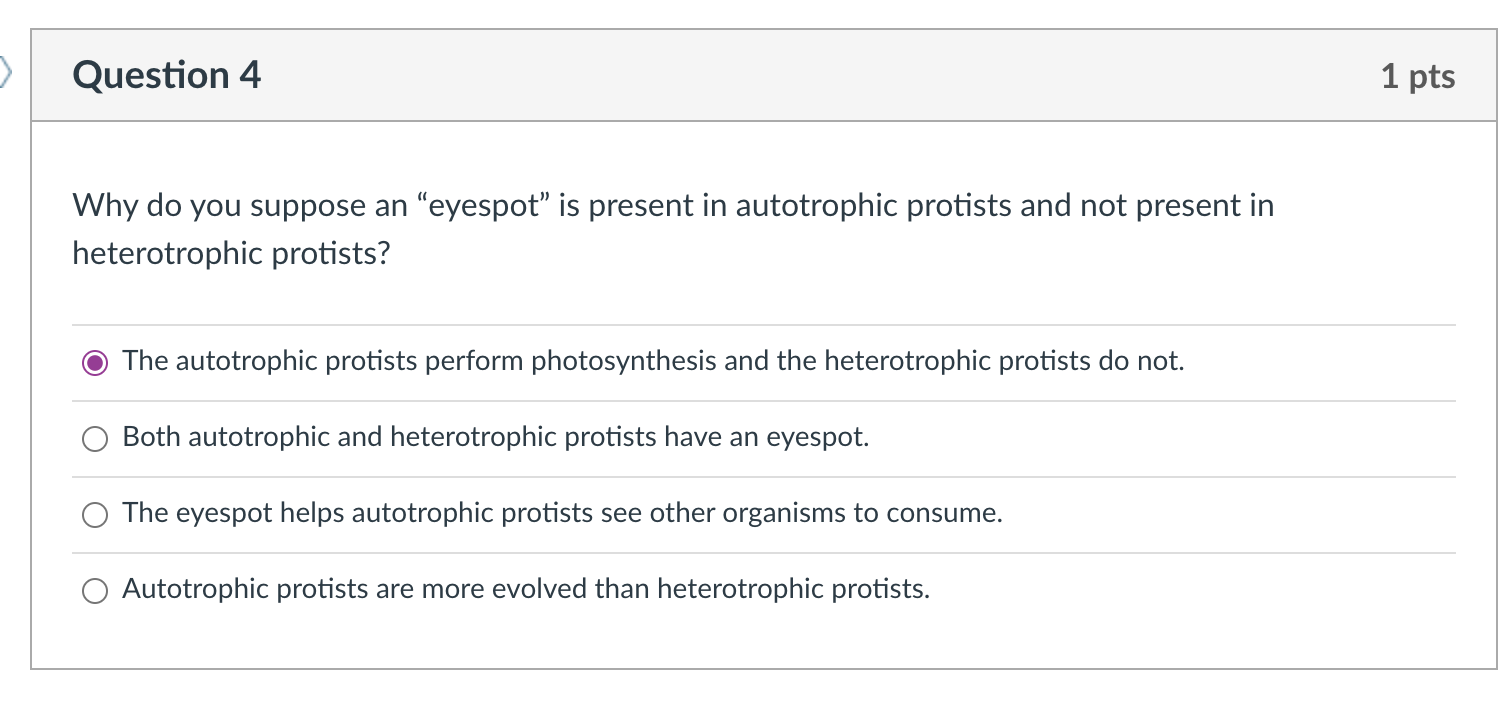Screen dimensions: 1510x706
Task: Click "heterotrophic protists?" on the prompt's second line
Action: pos(231,254)
